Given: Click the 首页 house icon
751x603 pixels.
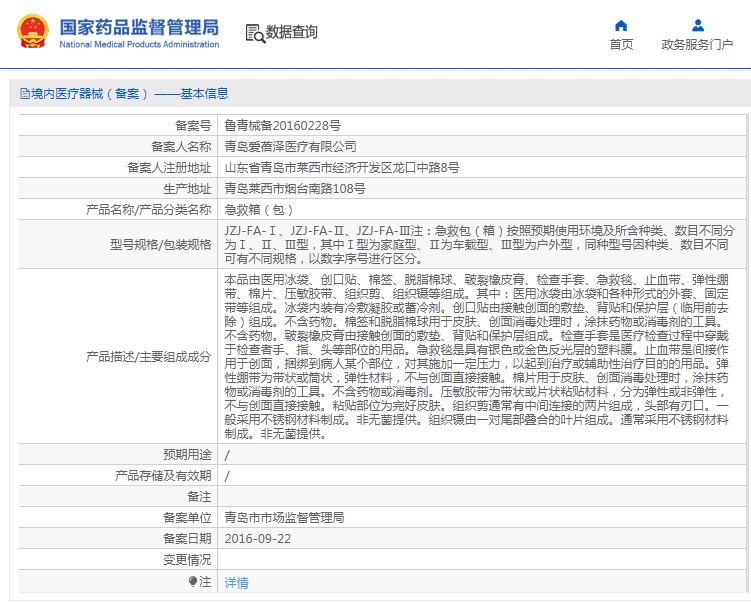Looking at the screenshot, I should [621, 25].
